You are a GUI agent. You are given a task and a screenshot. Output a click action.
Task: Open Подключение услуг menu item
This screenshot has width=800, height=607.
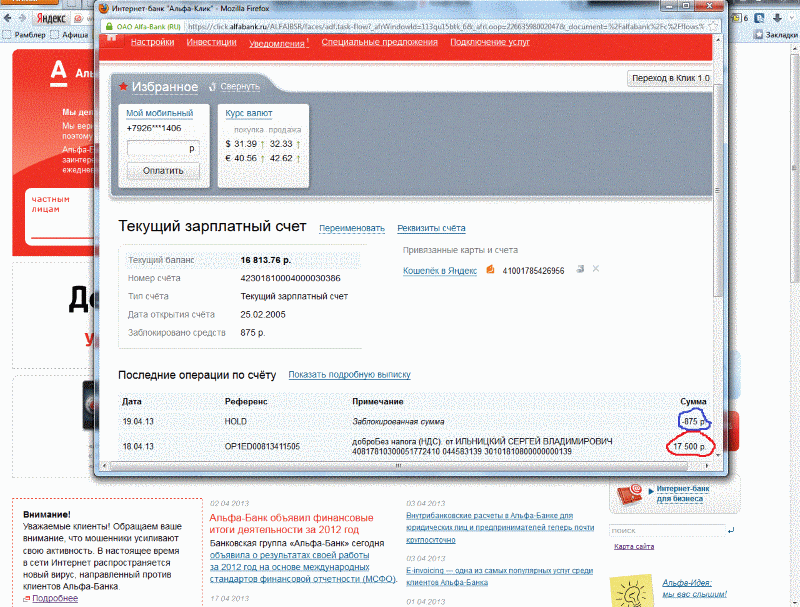489,42
